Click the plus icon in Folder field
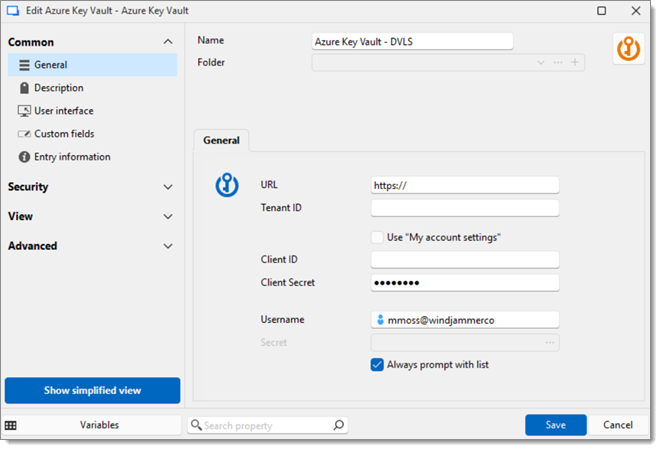 pyautogui.click(x=575, y=62)
